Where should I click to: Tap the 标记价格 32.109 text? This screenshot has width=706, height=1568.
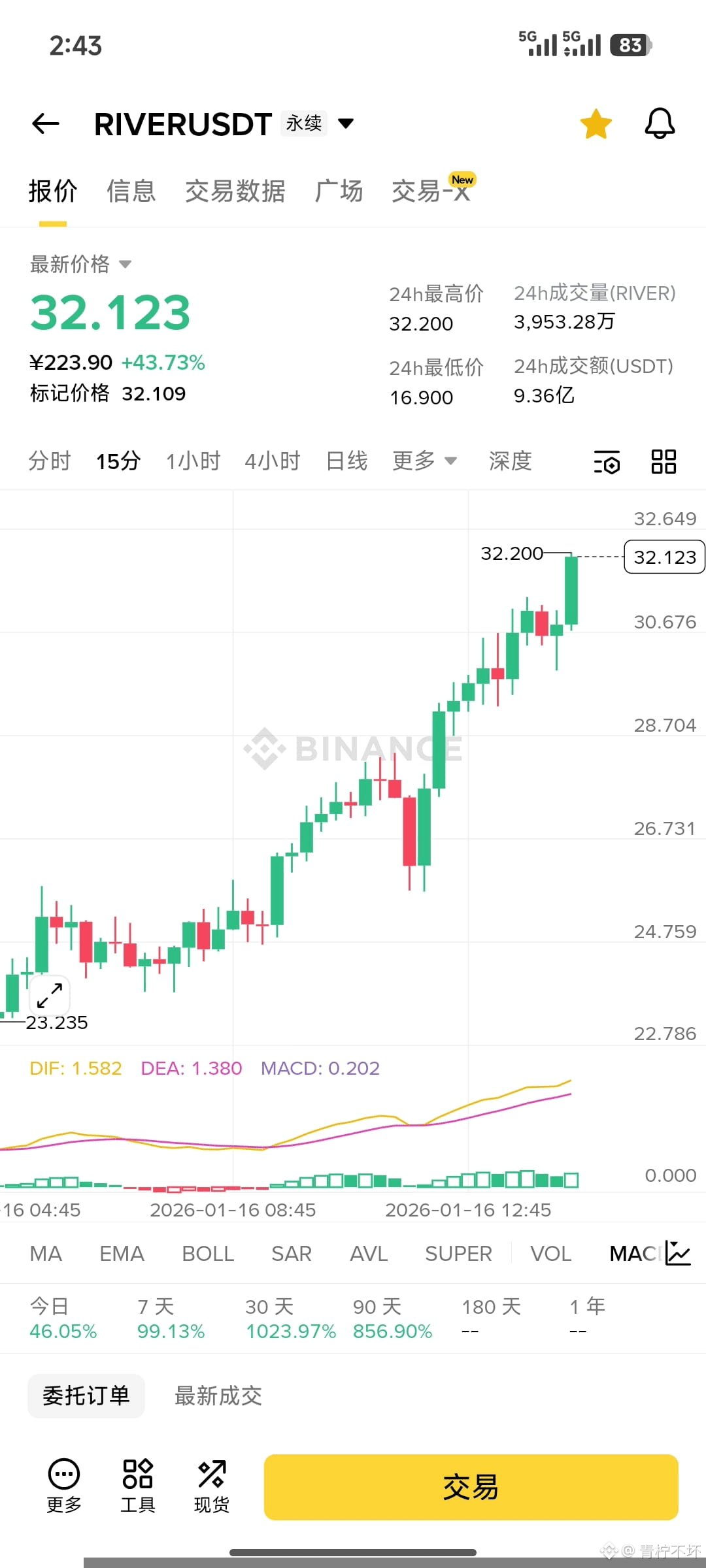108,393
